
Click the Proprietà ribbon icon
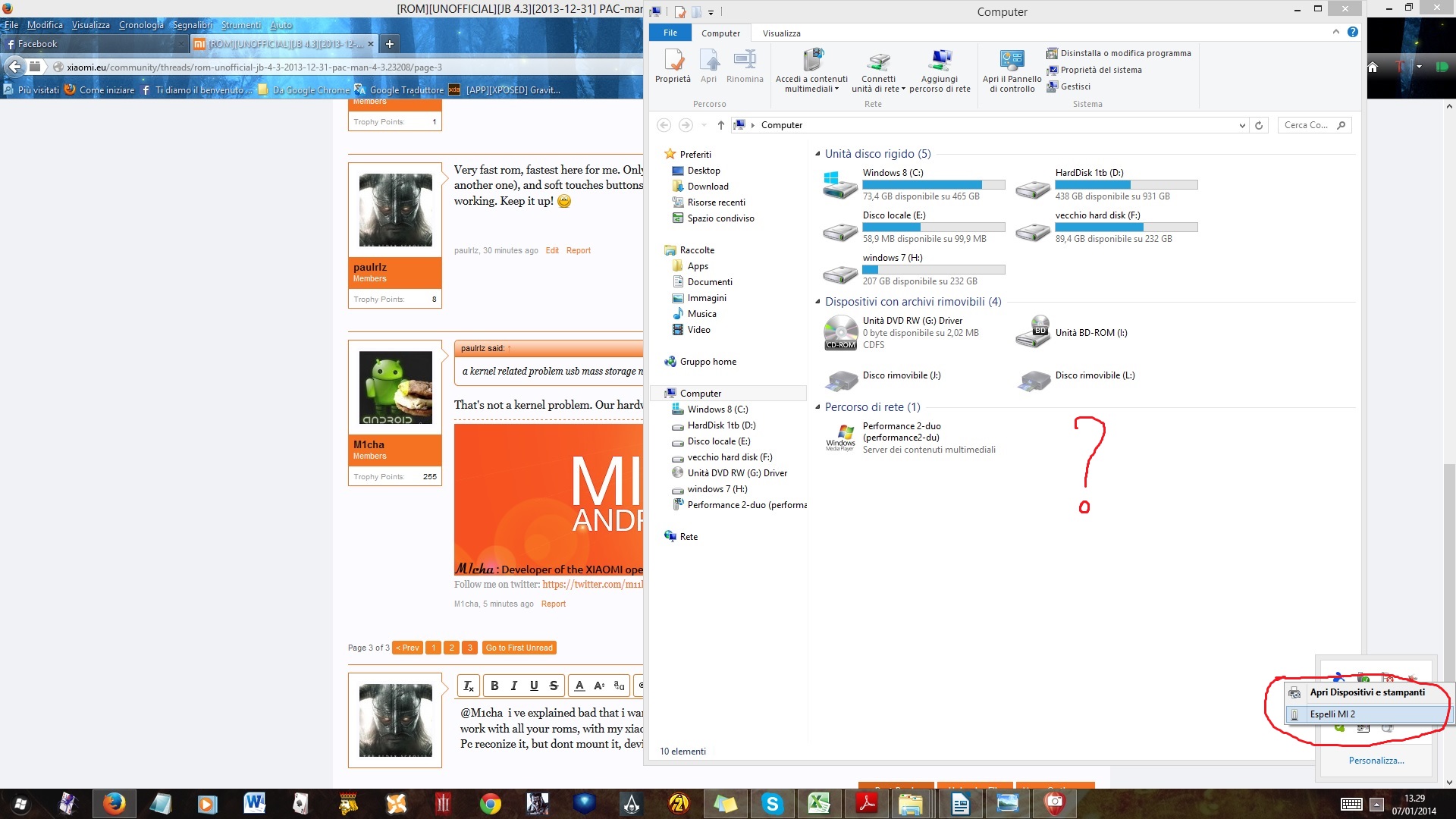tap(673, 66)
